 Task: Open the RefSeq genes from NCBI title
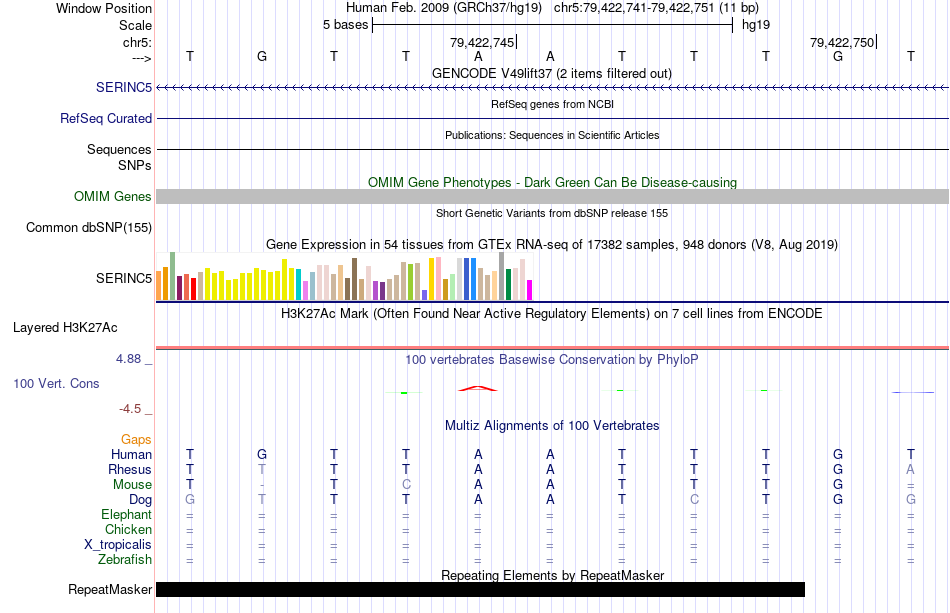[553, 104]
